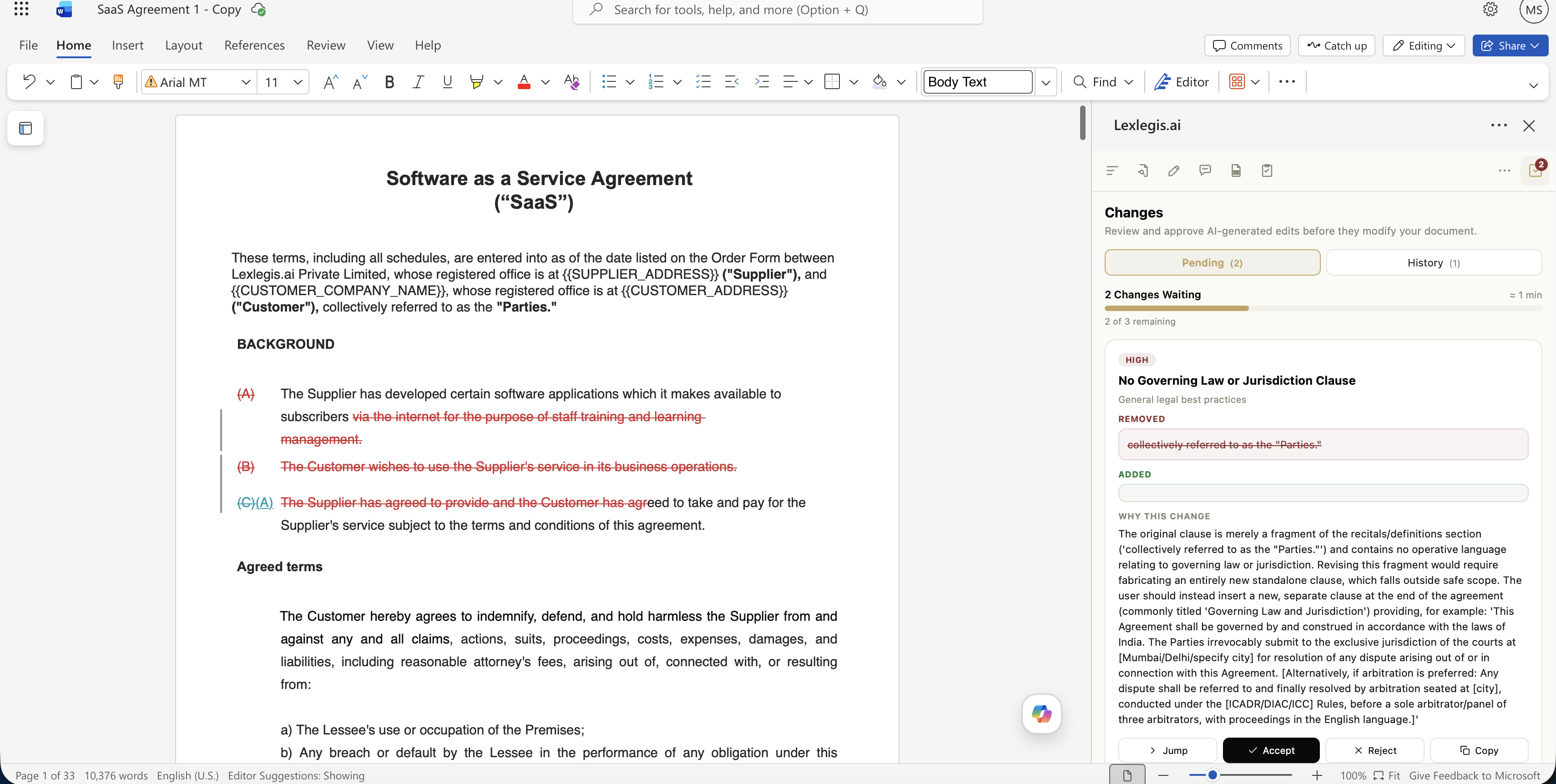Click the Share button
Screen dimensions: 1556x784
(1510, 45)
